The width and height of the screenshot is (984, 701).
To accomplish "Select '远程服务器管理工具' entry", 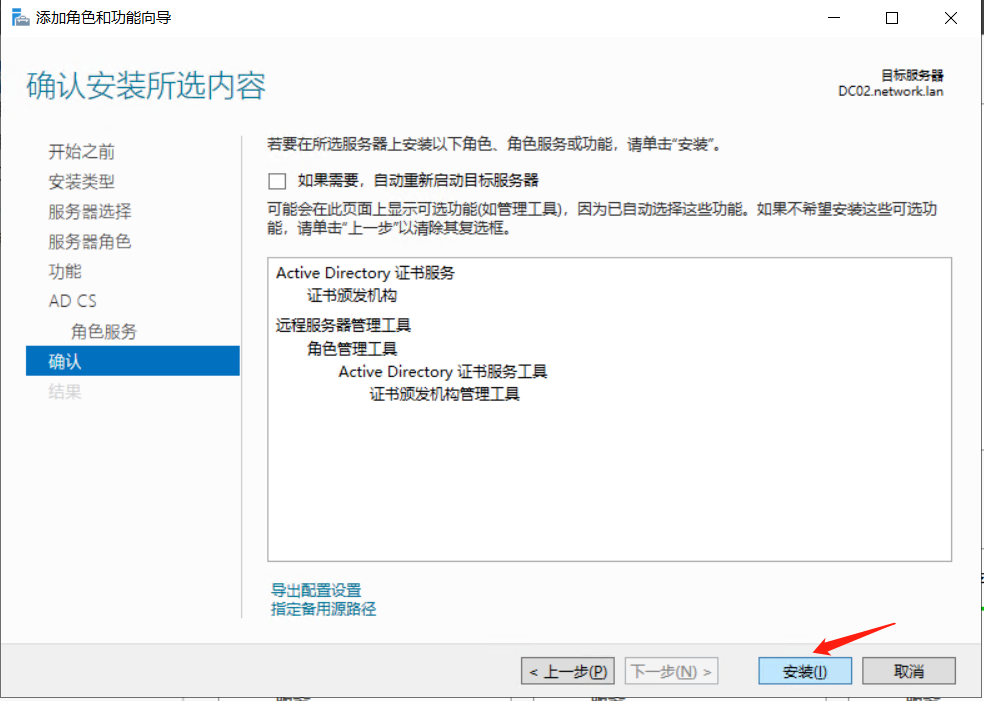I will click(343, 325).
